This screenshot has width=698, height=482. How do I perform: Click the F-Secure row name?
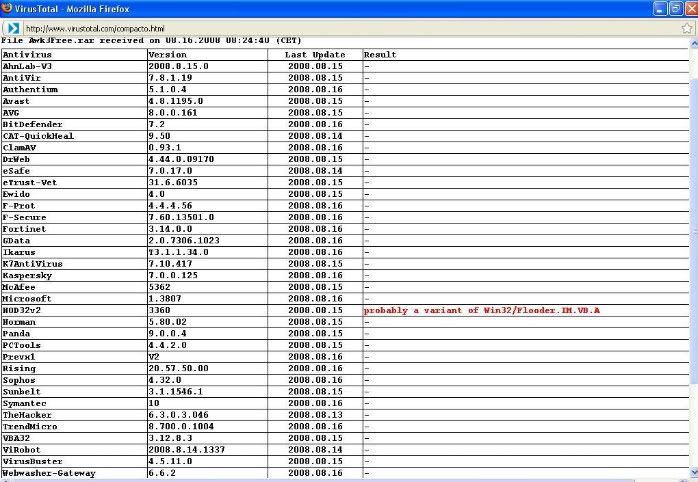(24, 217)
